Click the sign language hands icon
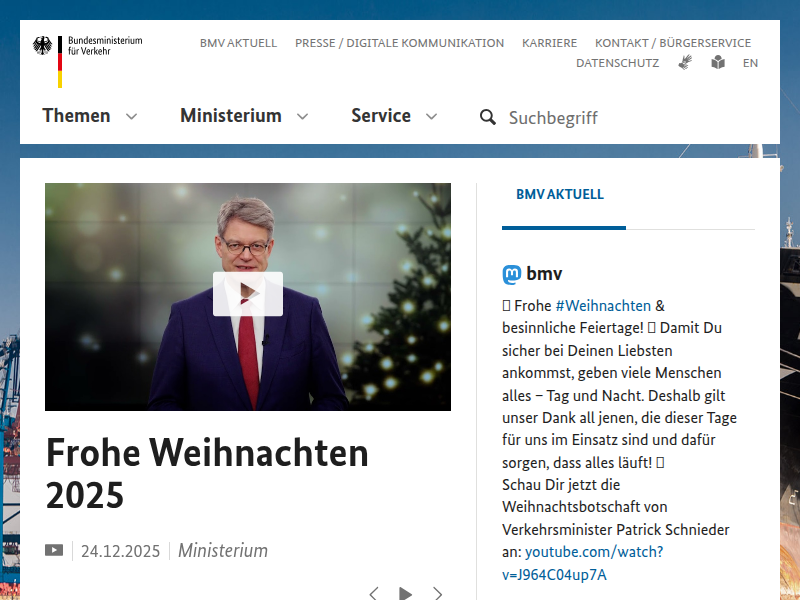Image resolution: width=800 pixels, height=600 pixels. click(685, 62)
